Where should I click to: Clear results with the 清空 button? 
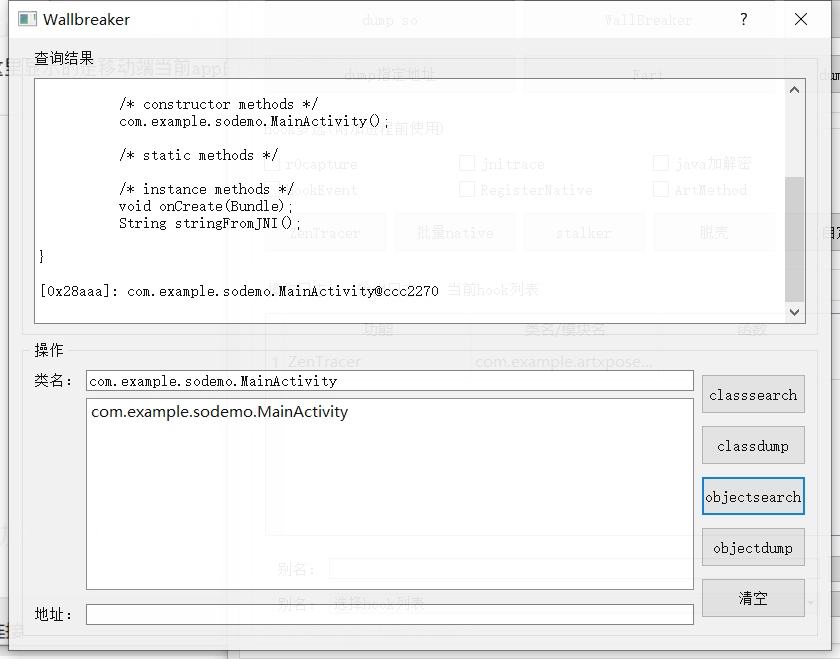tap(753, 598)
